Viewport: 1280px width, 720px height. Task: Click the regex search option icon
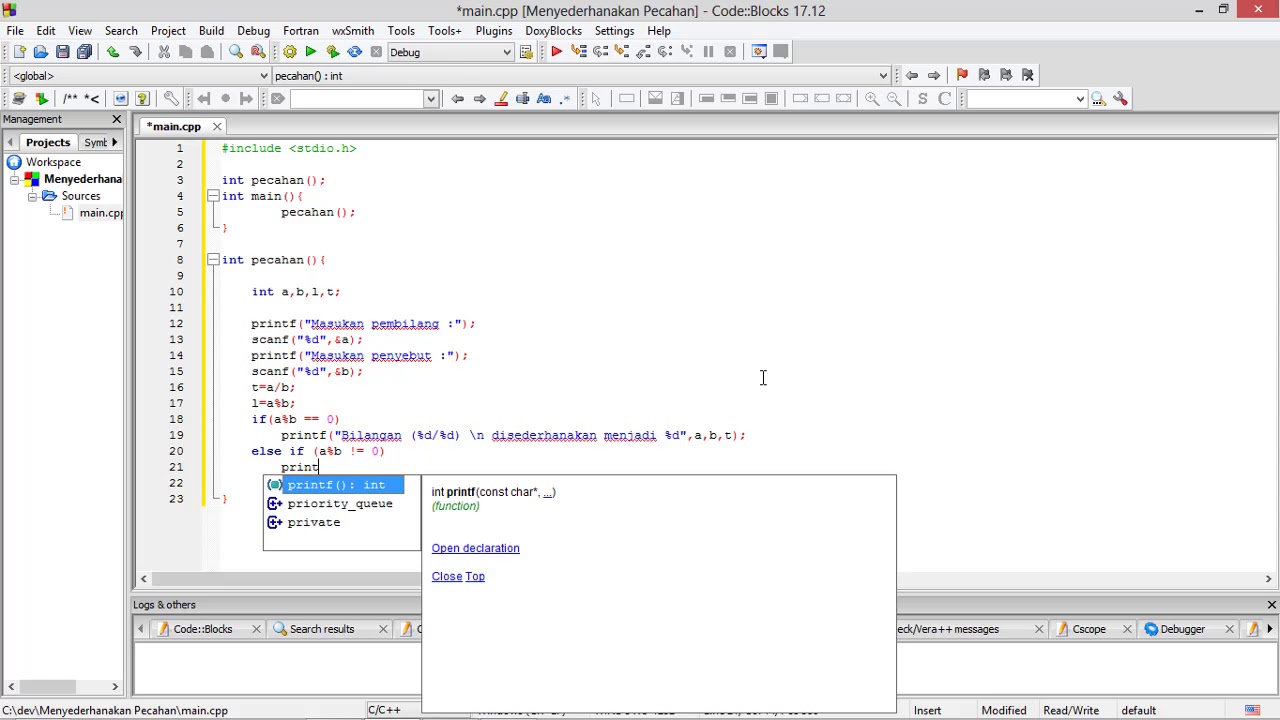566,98
